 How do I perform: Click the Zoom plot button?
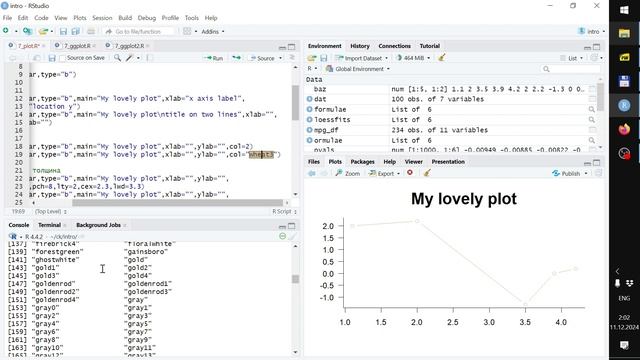(348, 173)
